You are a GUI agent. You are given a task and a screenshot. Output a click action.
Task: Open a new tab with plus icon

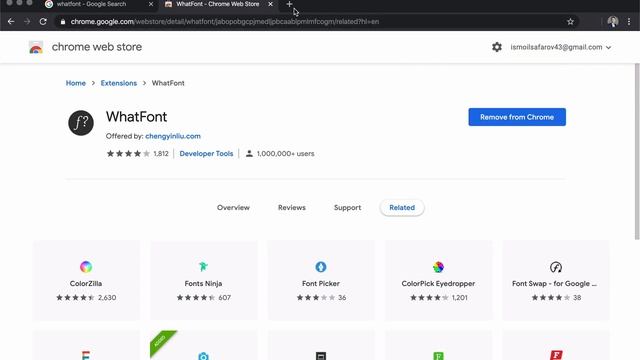pos(289,4)
